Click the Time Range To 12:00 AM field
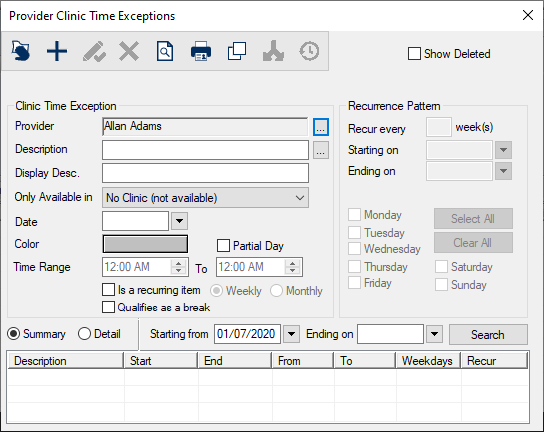544x432 pixels. point(250,267)
